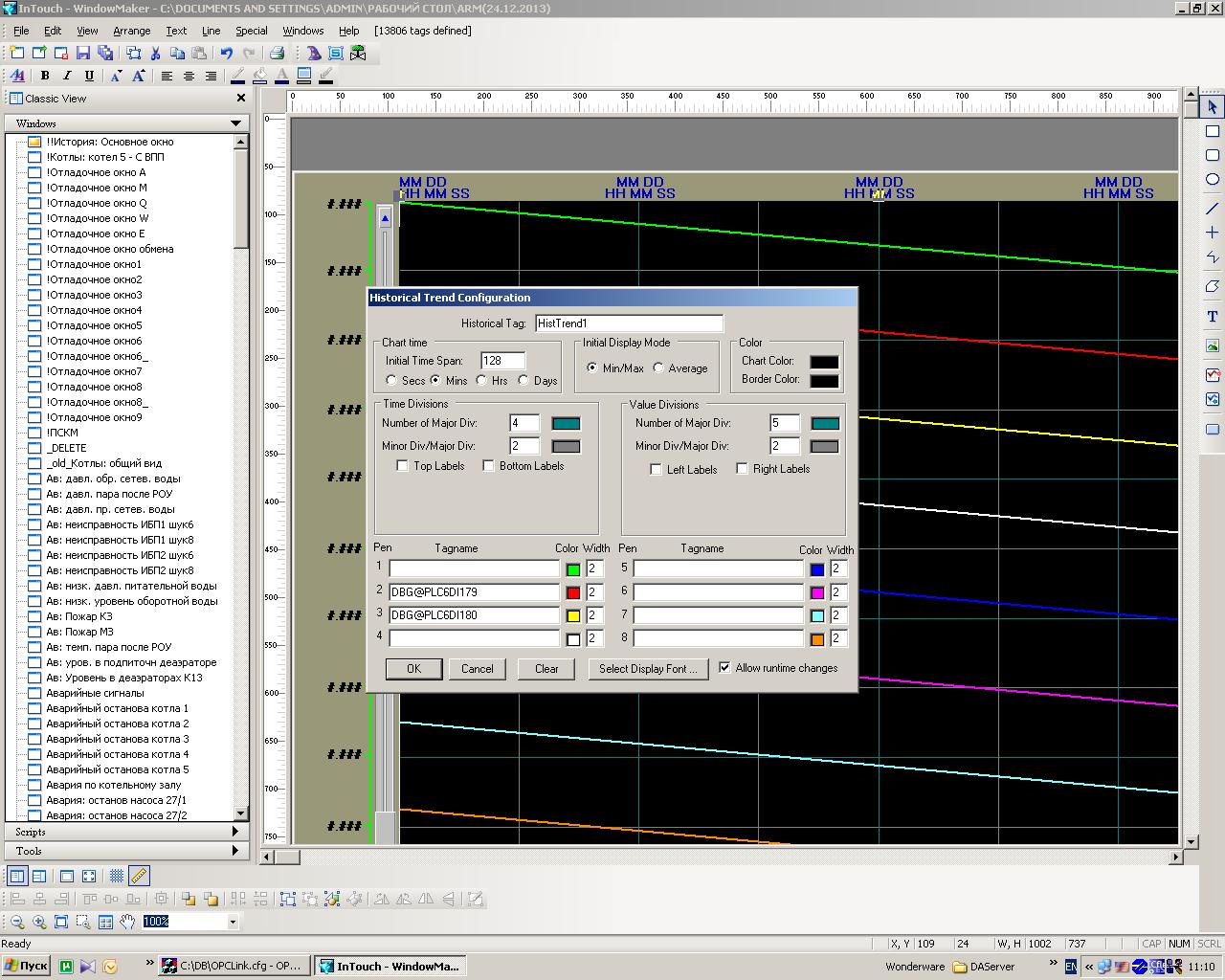Click the red color swatch for pen 2
Screen dimensions: 1225x980
pos(573,592)
